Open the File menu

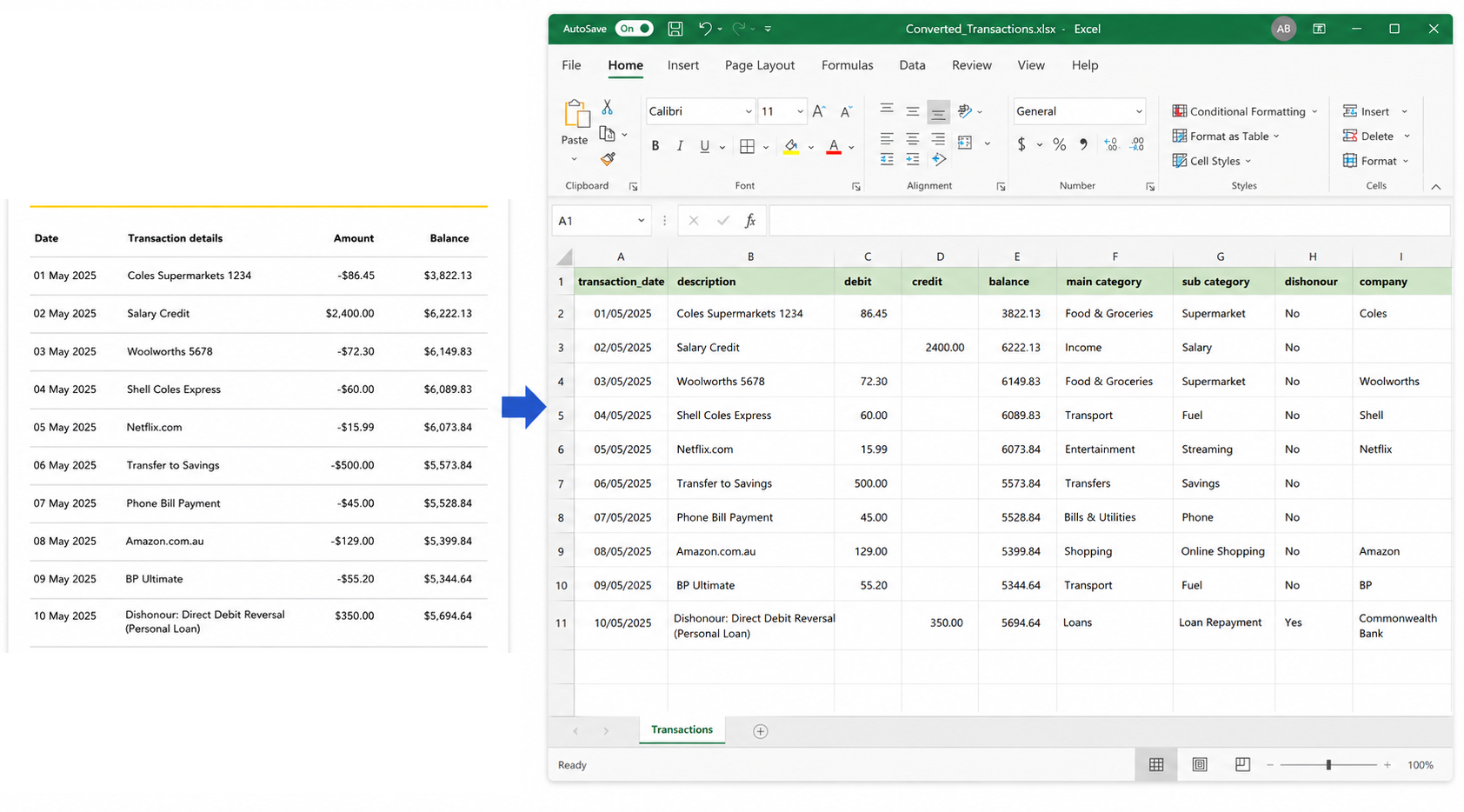coord(571,65)
